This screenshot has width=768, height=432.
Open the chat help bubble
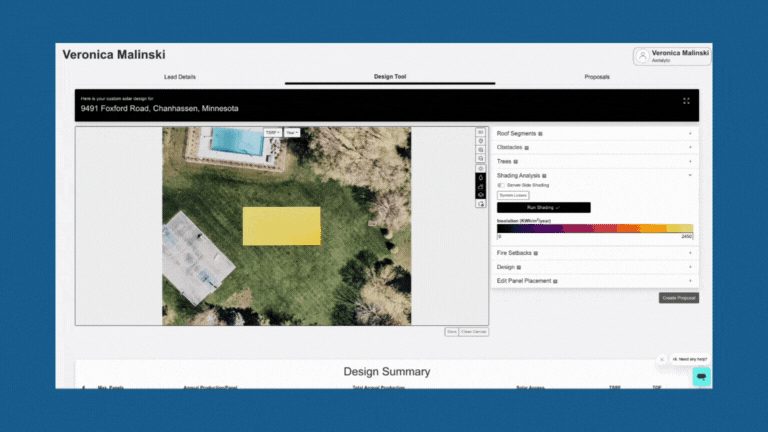pyautogui.click(x=701, y=377)
